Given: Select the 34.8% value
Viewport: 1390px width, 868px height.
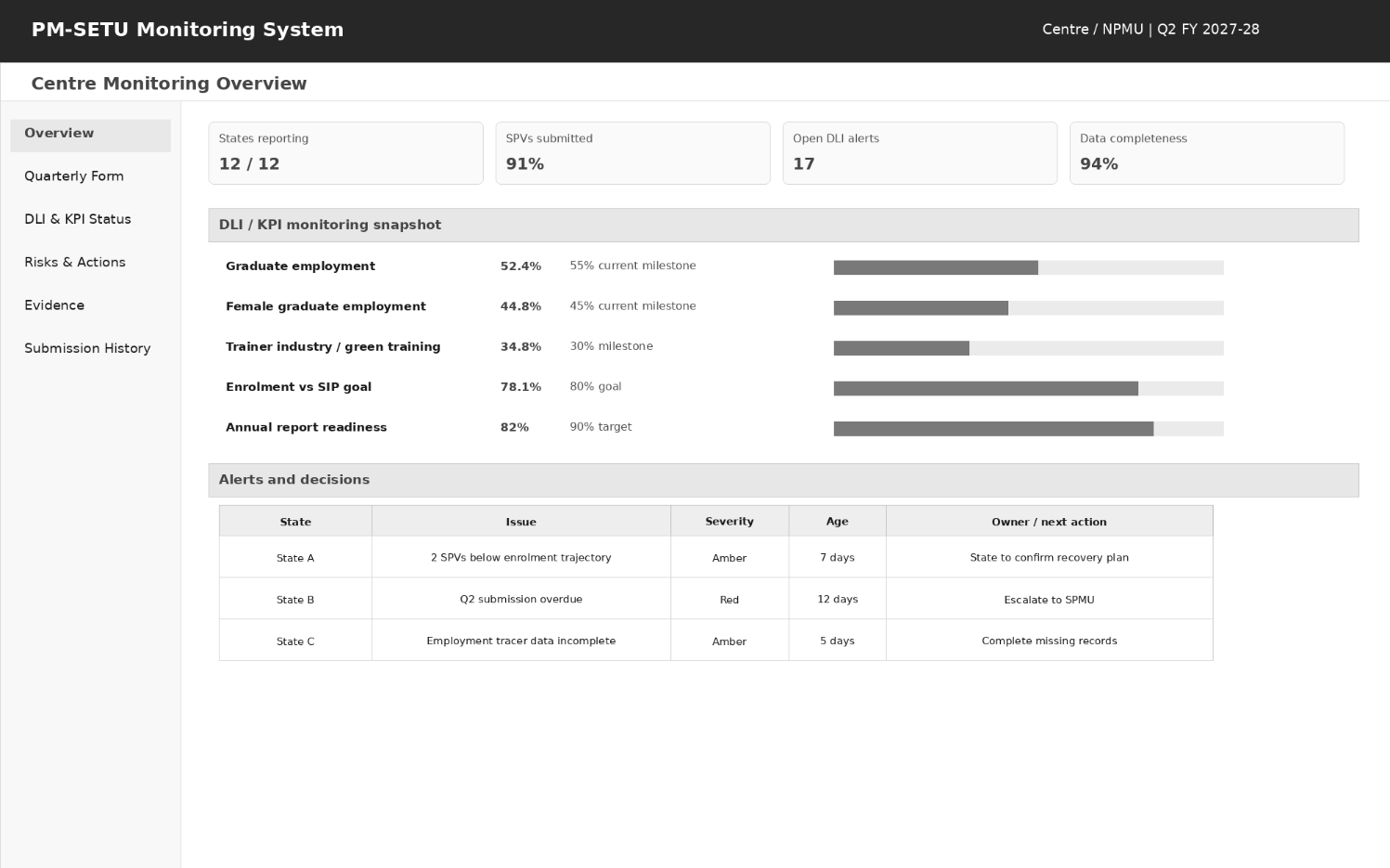Looking at the screenshot, I should coord(520,347).
